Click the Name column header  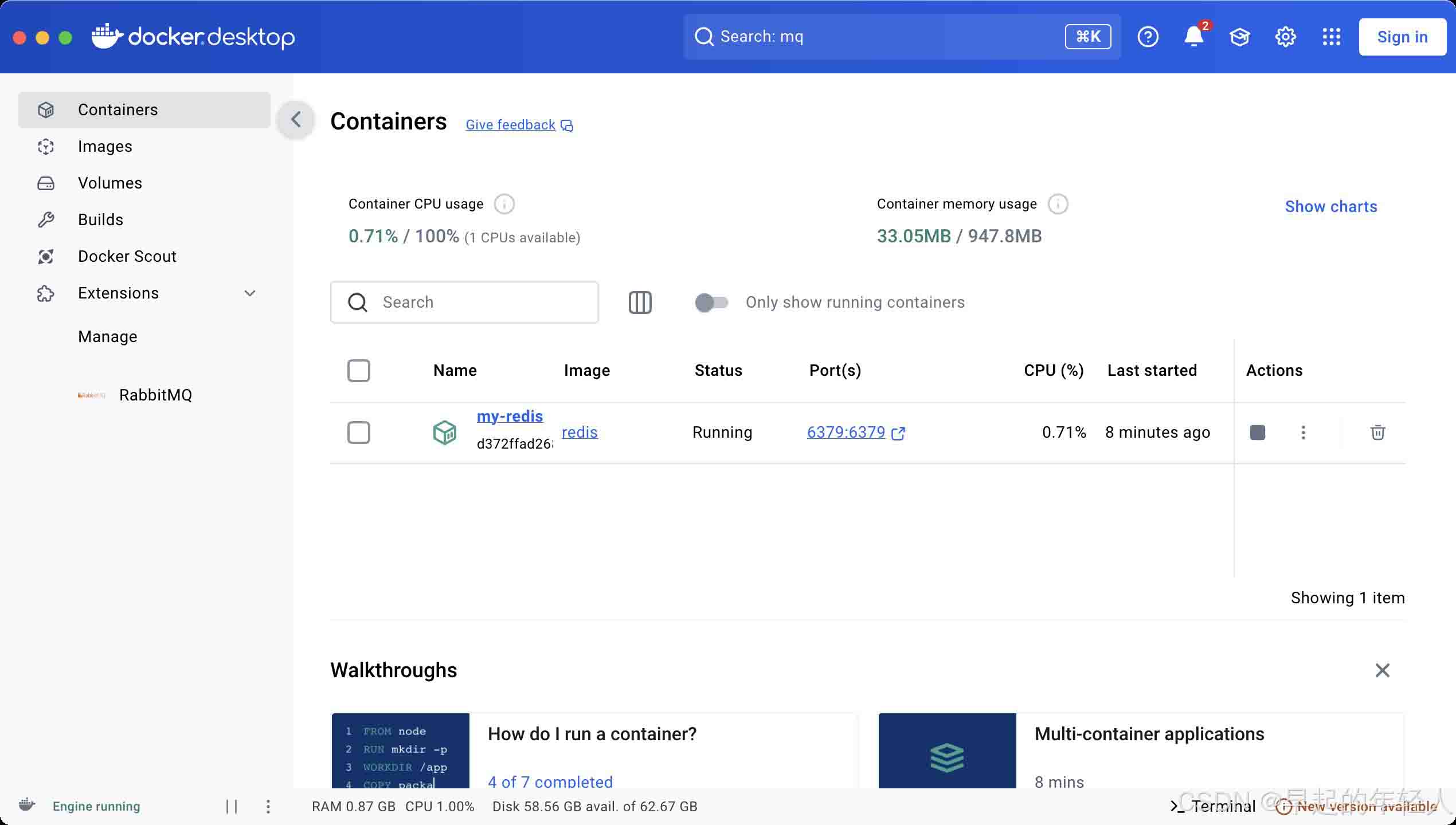pyautogui.click(x=455, y=371)
